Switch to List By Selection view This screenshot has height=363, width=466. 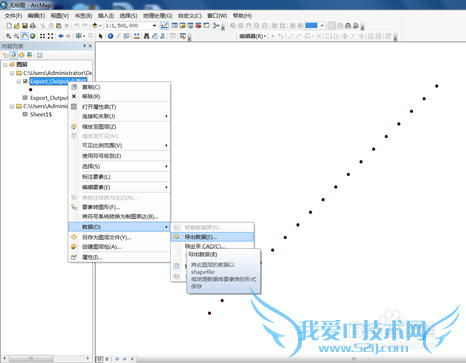(x=30, y=55)
